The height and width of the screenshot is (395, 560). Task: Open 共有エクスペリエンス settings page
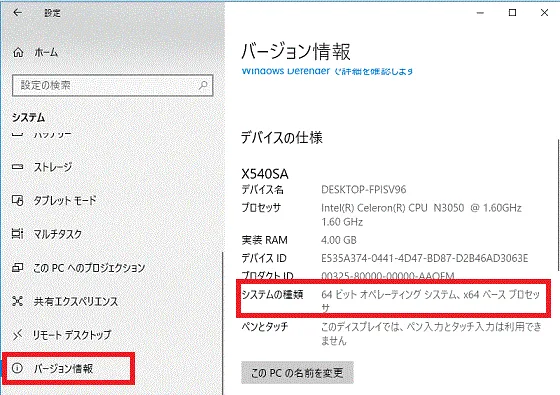coord(76,301)
